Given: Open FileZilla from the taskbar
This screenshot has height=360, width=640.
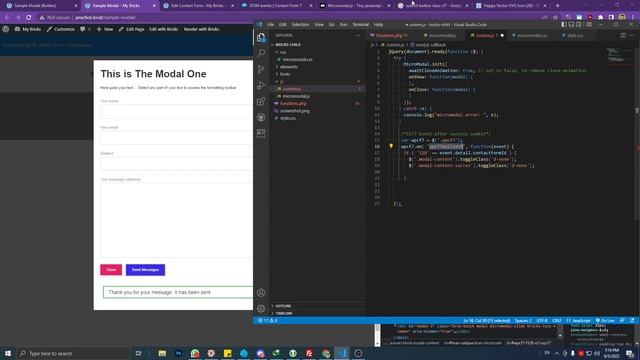Looking at the screenshot, I should click(x=309, y=353).
